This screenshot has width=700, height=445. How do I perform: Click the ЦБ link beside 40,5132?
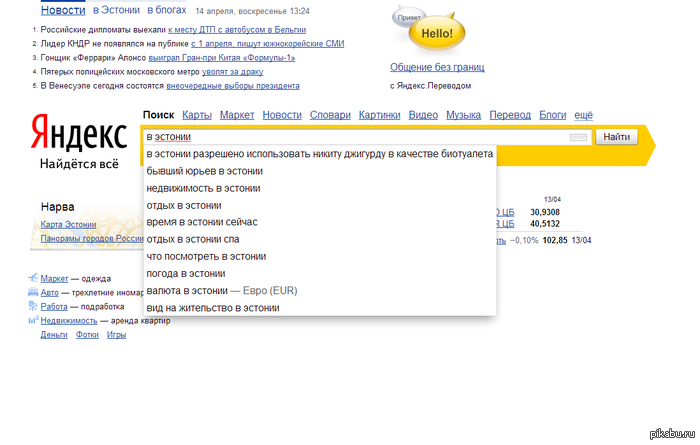(x=505, y=224)
